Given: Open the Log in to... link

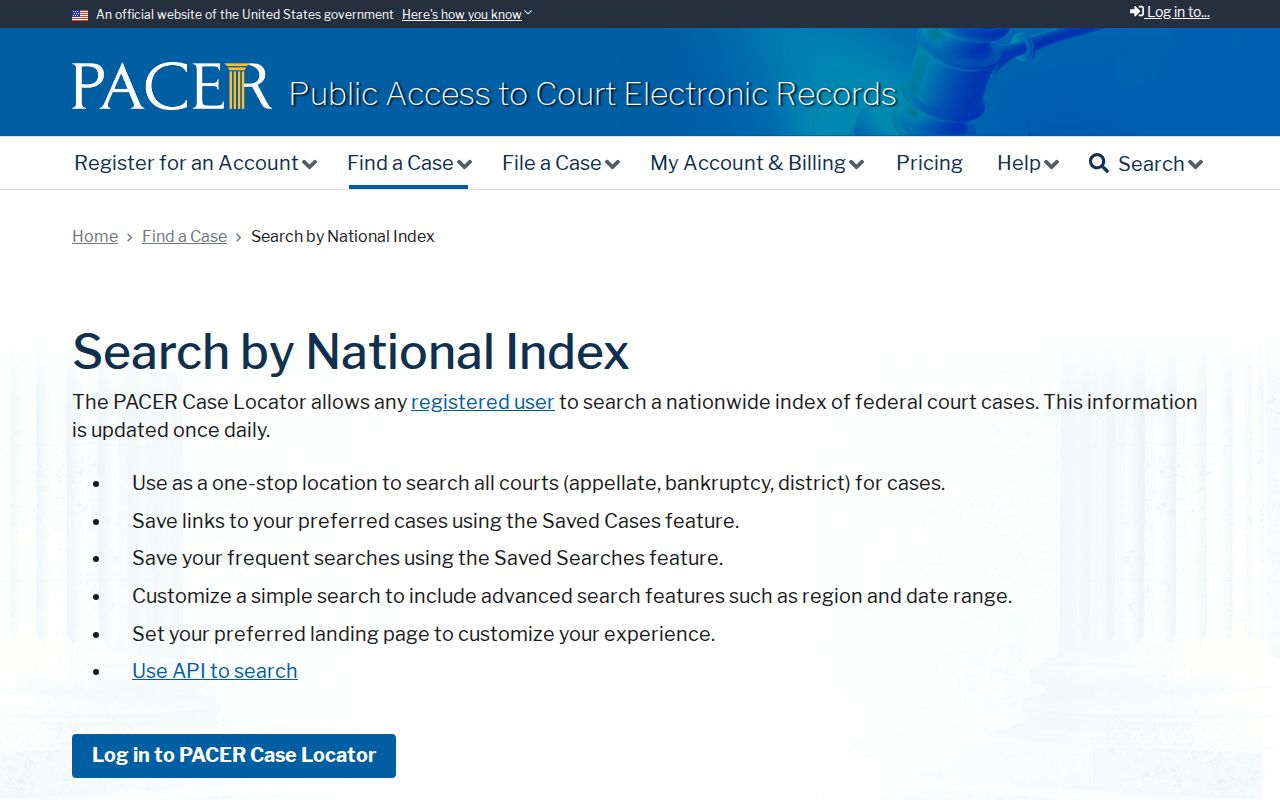Looking at the screenshot, I should coord(1170,12).
